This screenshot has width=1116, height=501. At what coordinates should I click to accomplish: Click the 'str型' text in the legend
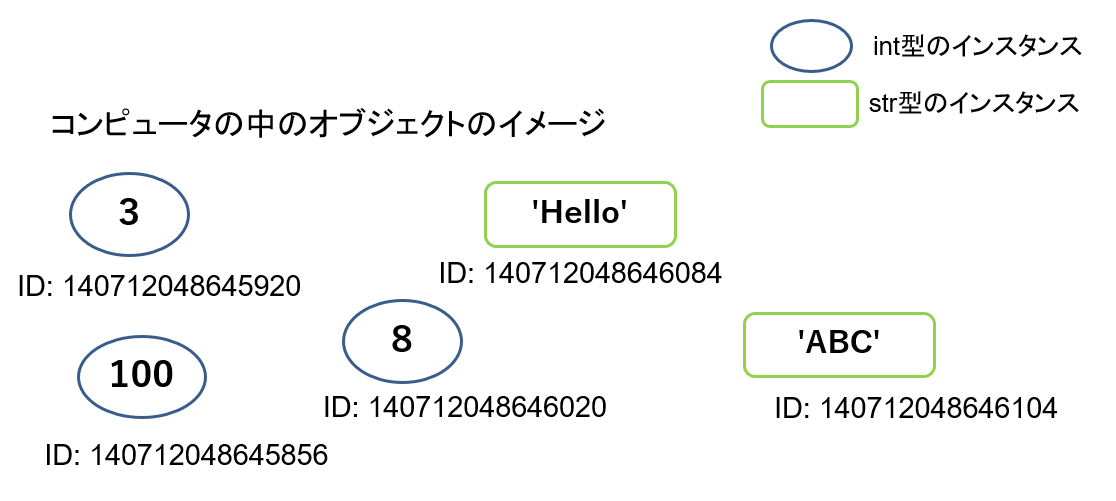point(895,103)
